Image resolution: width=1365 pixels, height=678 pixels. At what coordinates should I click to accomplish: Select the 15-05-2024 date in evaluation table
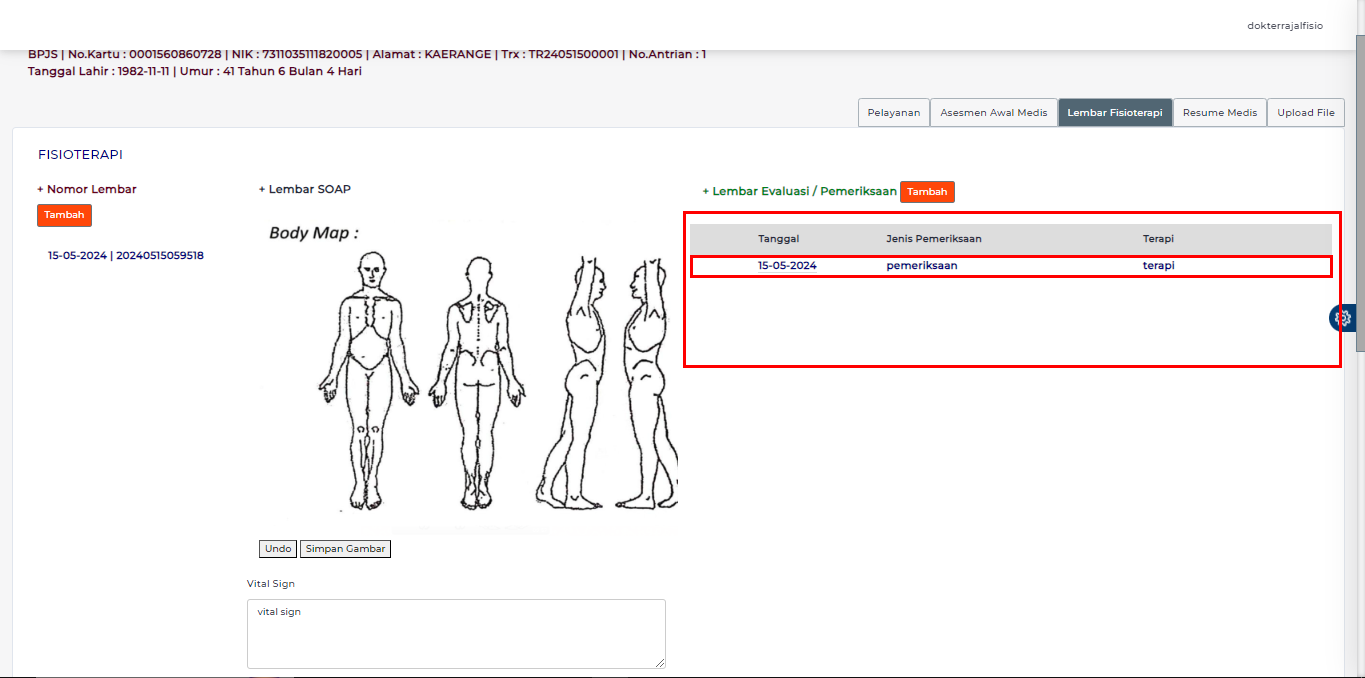pos(787,266)
